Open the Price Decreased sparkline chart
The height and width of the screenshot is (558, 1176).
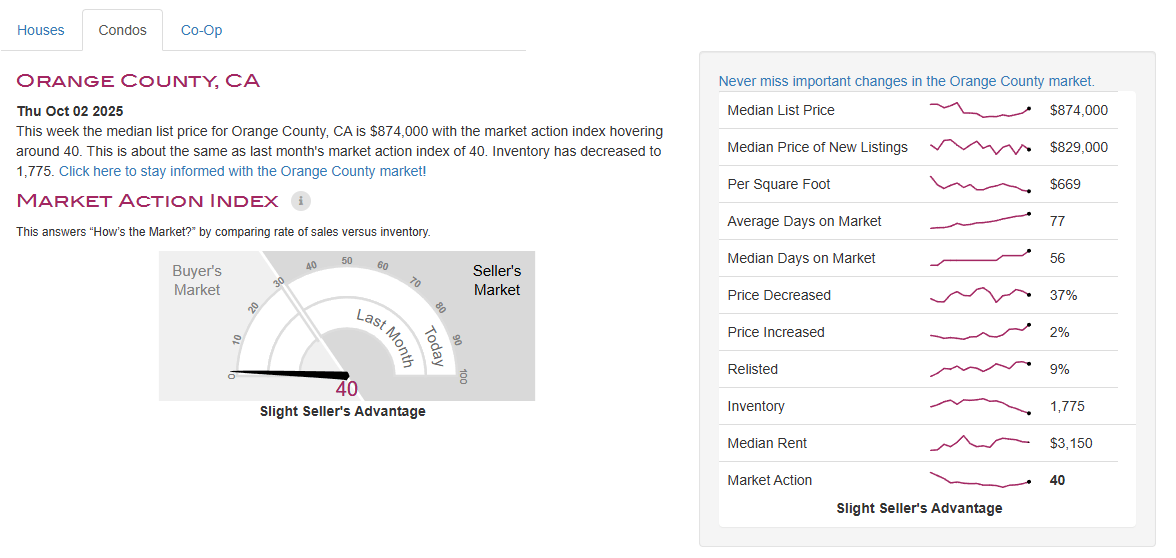pos(980,295)
